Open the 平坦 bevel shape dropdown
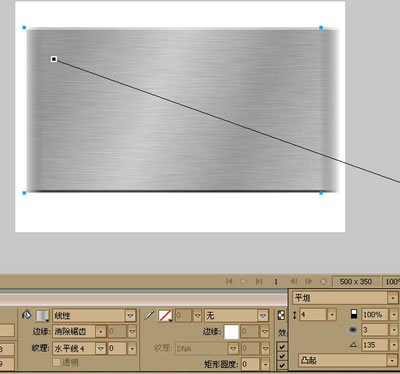 [x=345, y=298]
